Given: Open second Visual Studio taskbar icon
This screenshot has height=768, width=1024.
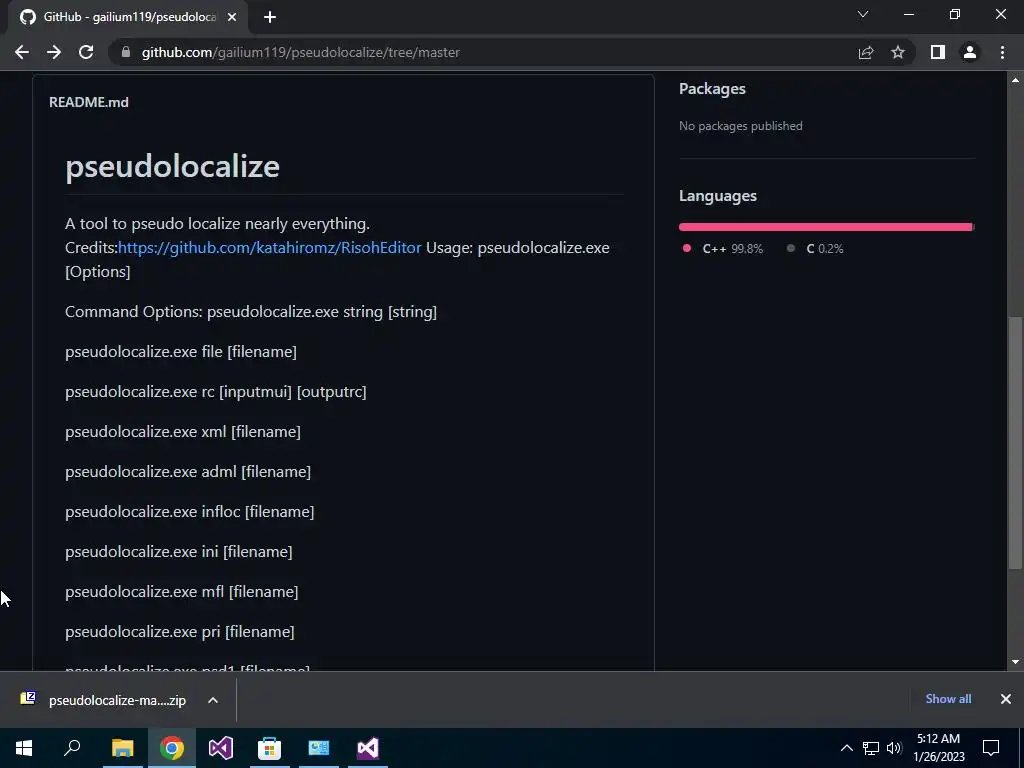Looking at the screenshot, I should (368, 748).
